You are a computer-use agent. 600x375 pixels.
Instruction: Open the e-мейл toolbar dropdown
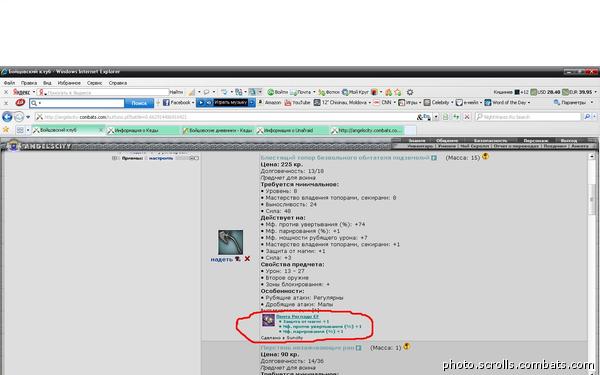(468, 103)
